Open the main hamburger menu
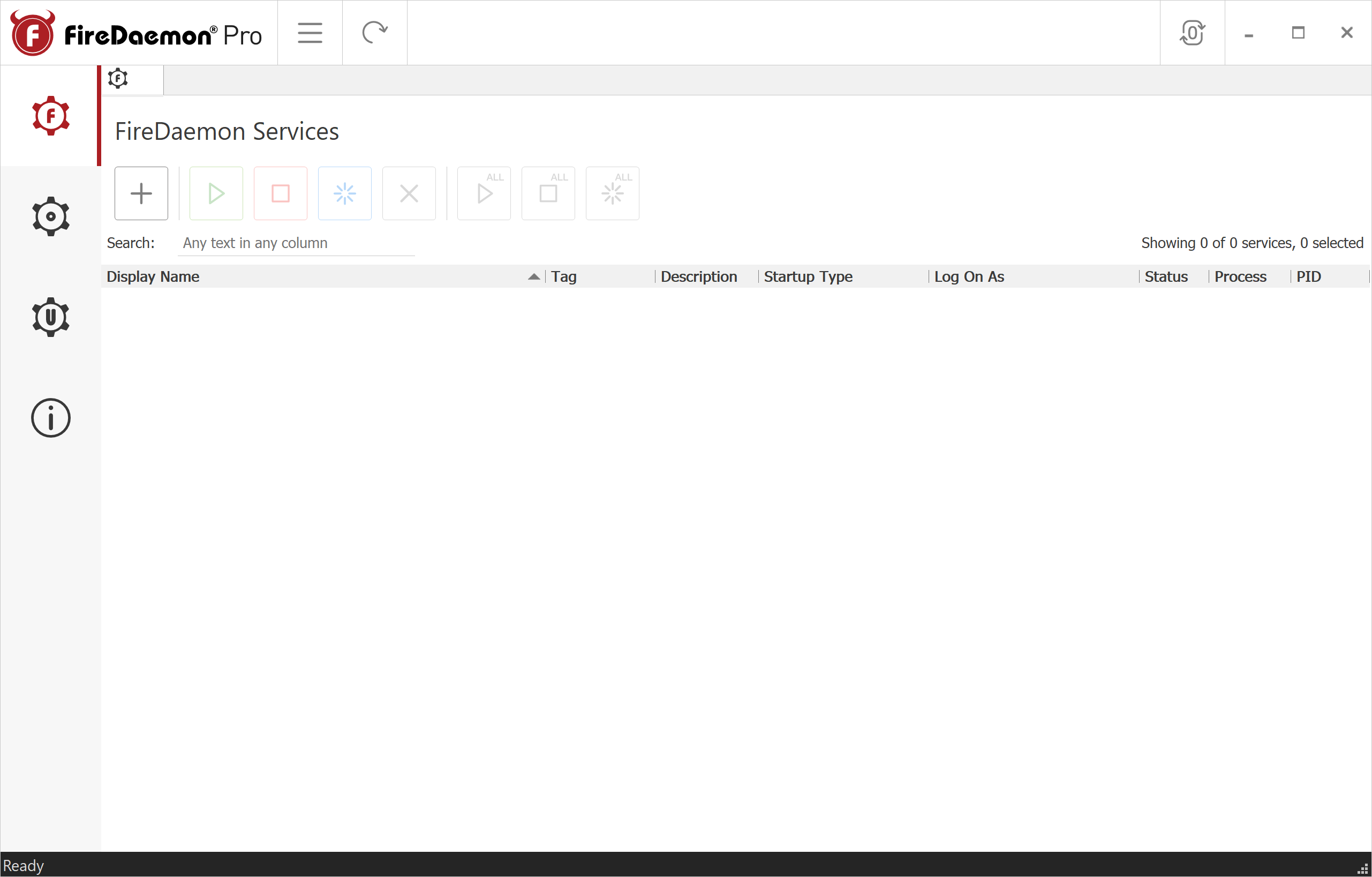 (x=310, y=33)
